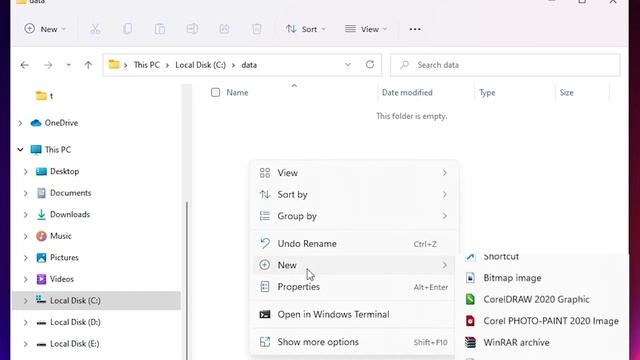Sort by the Date modified column header
The image size is (640, 360).
(407, 93)
